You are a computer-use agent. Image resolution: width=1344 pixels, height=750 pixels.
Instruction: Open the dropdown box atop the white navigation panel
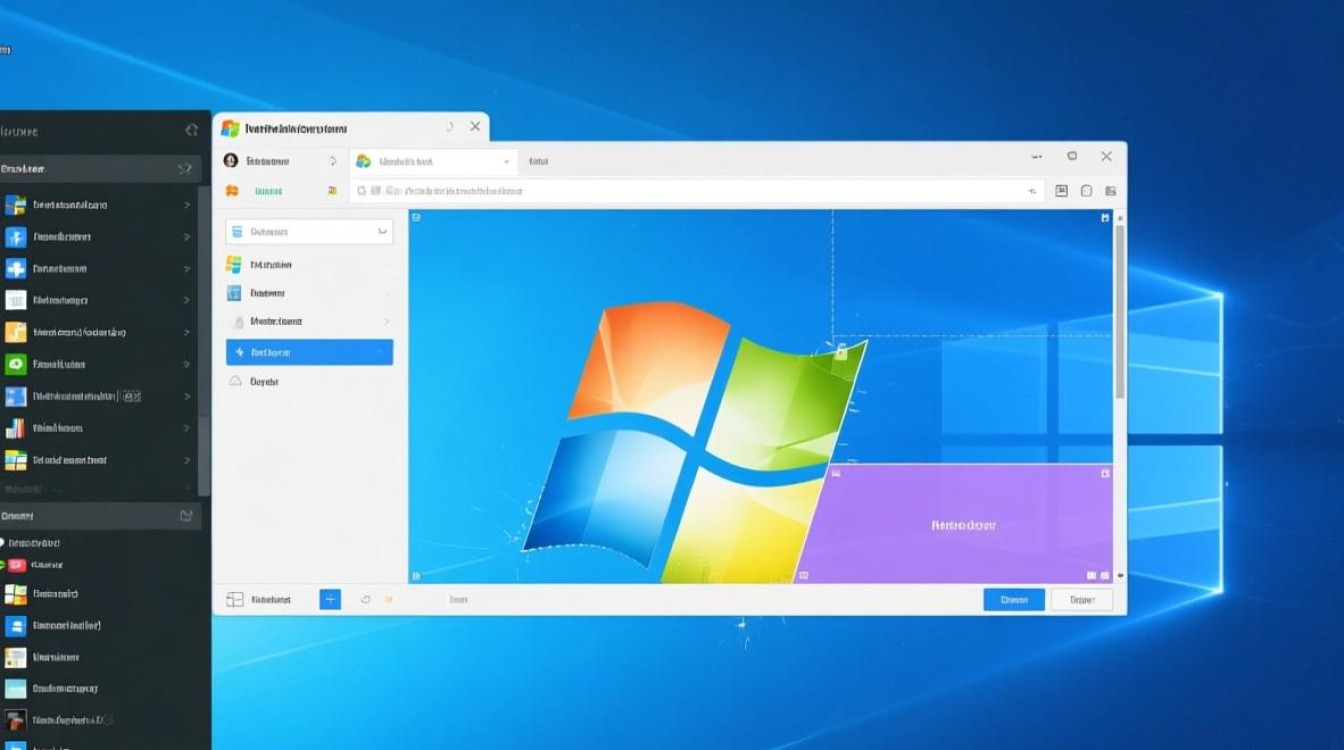click(309, 232)
